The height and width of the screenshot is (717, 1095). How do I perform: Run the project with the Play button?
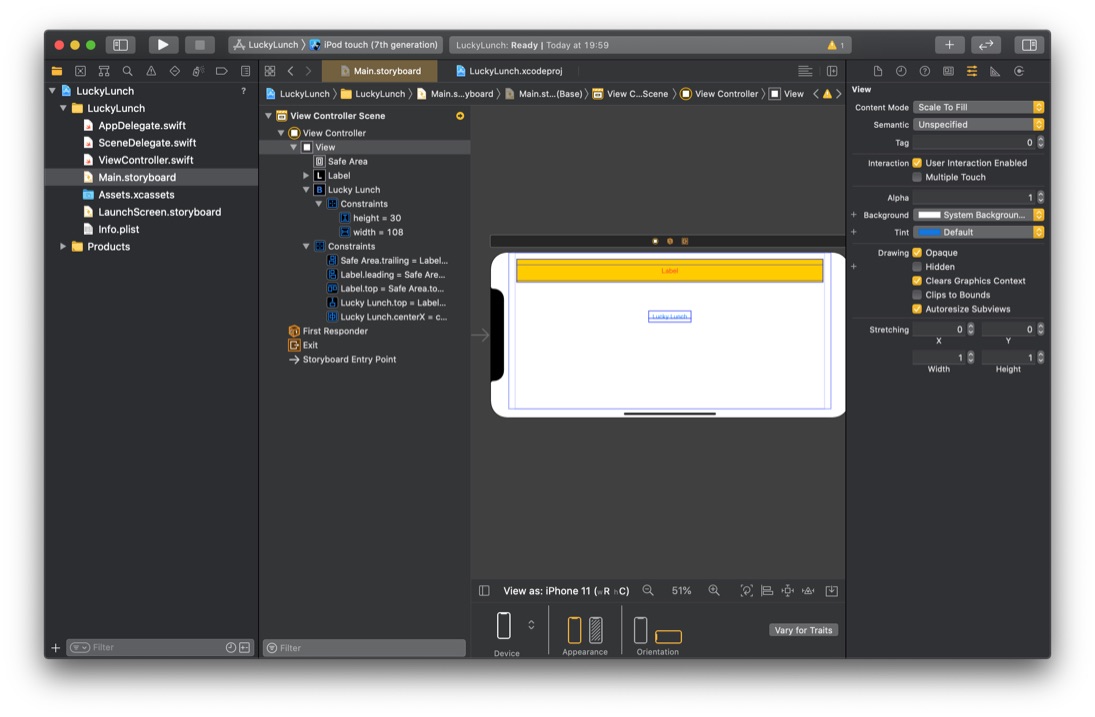pos(163,45)
